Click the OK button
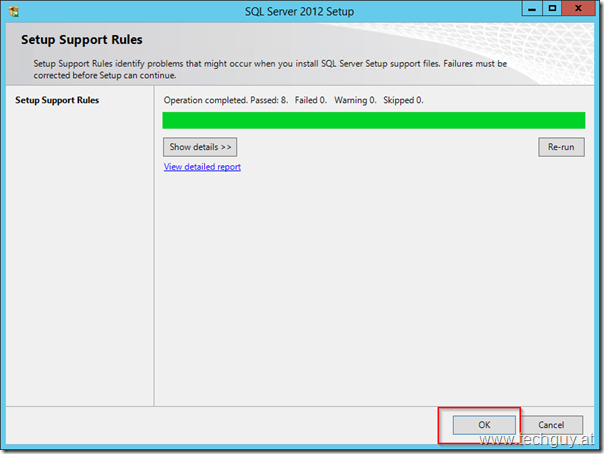 [x=484, y=425]
